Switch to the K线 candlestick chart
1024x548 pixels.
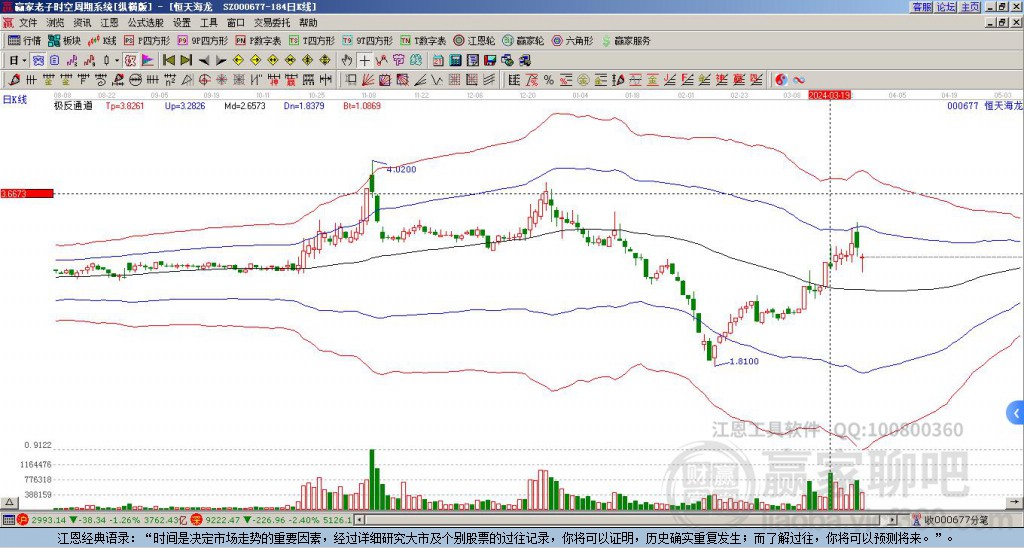(x=101, y=40)
